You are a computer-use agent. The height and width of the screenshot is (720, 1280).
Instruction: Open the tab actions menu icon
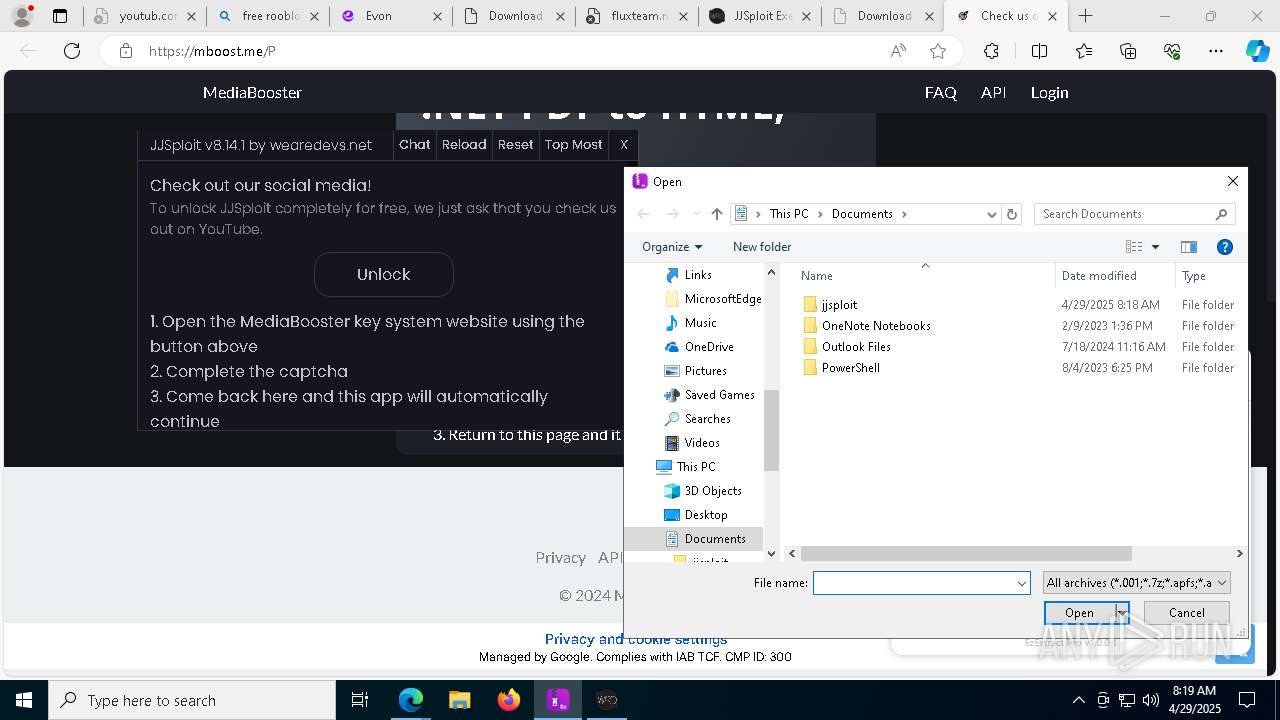(60, 16)
